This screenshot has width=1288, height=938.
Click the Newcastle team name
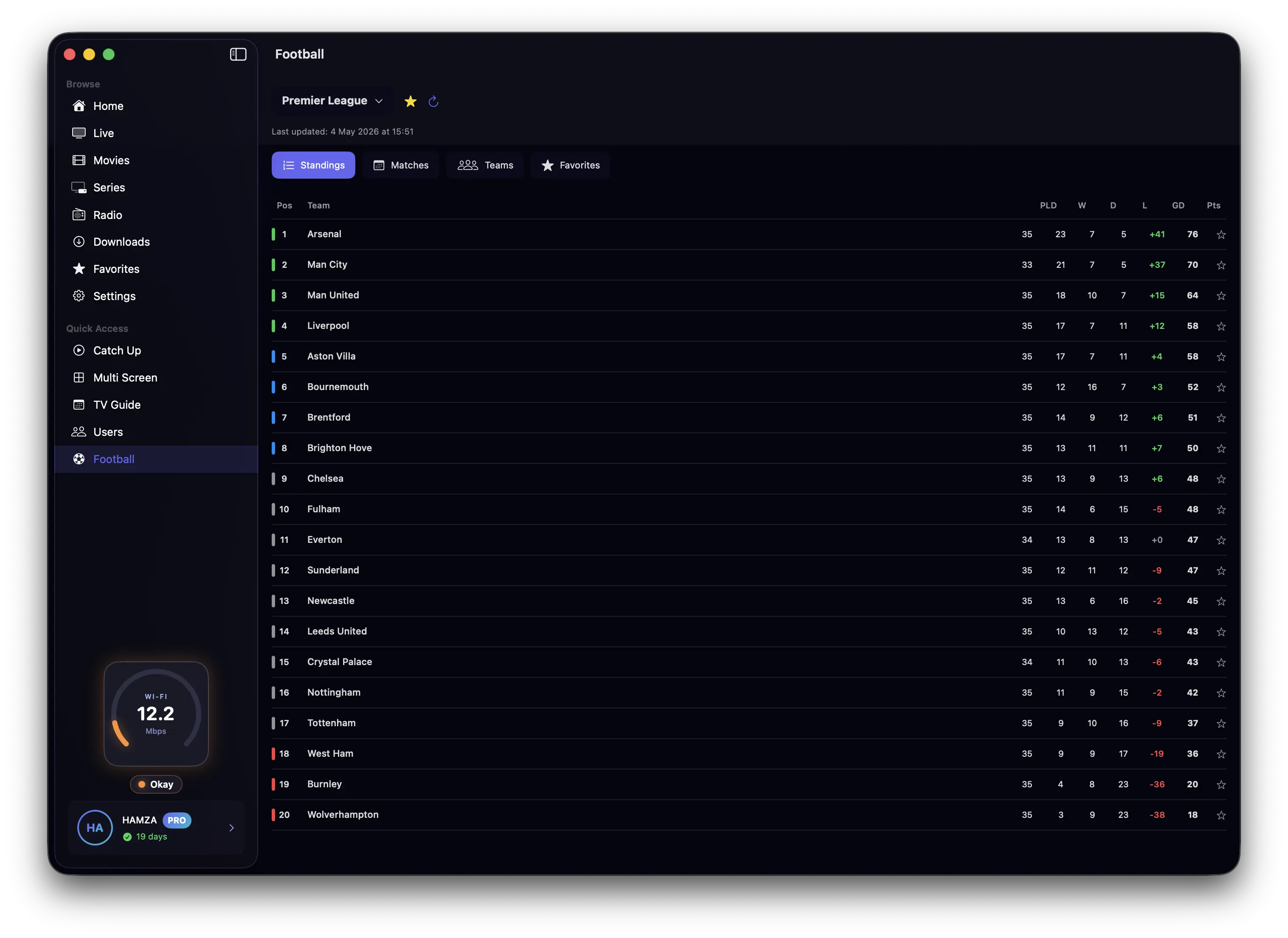click(331, 601)
